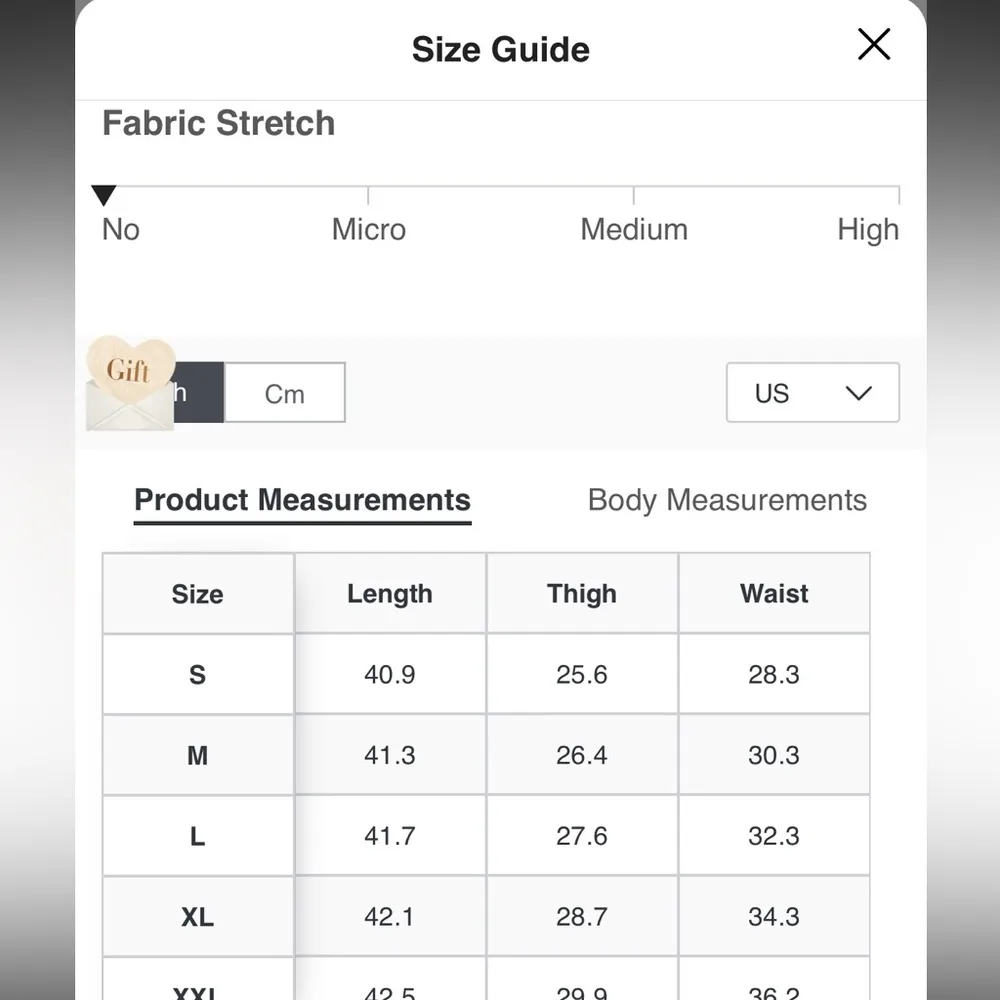
Task: Click the Size column header
Action: [x=197, y=594]
